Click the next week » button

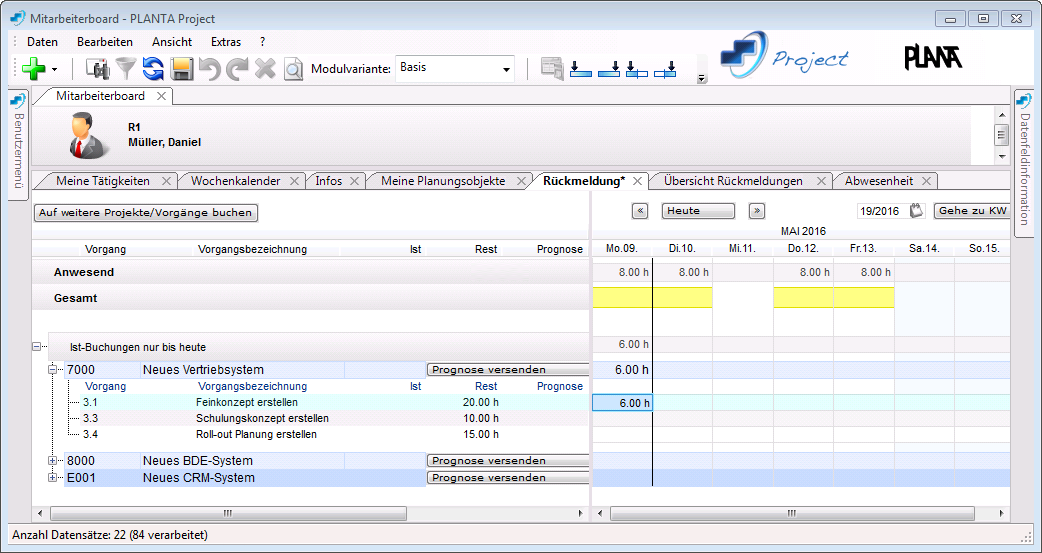click(x=756, y=211)
